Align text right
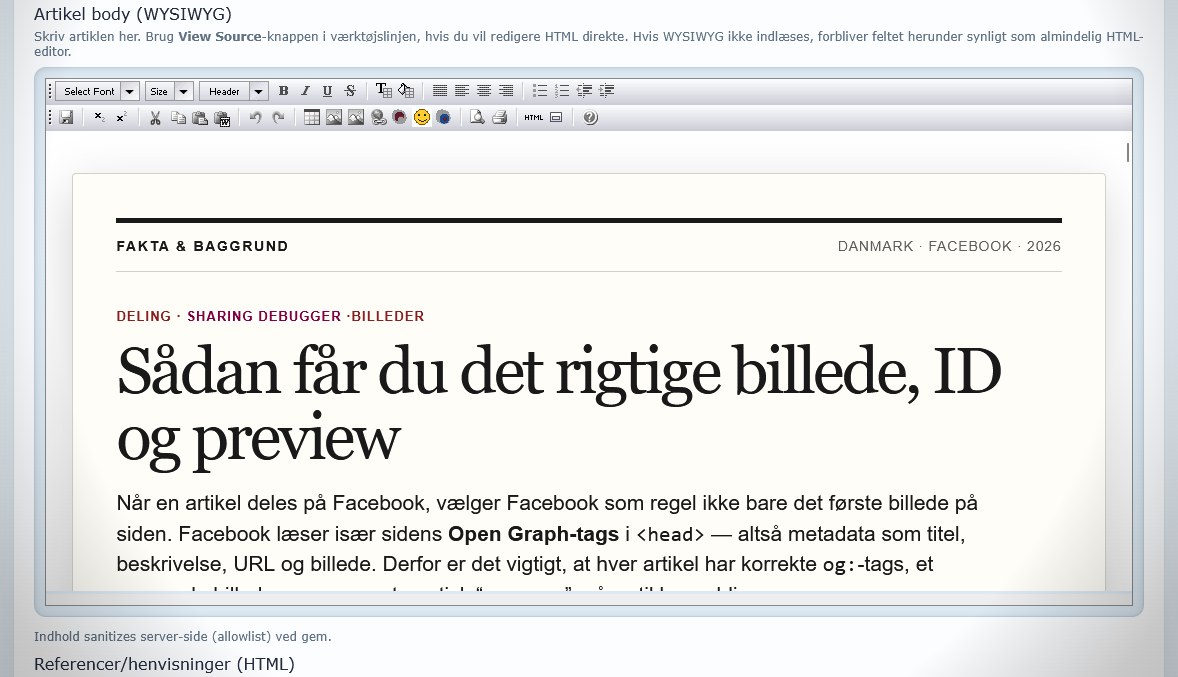The image size is (1178, 677). tap(506, 91)
